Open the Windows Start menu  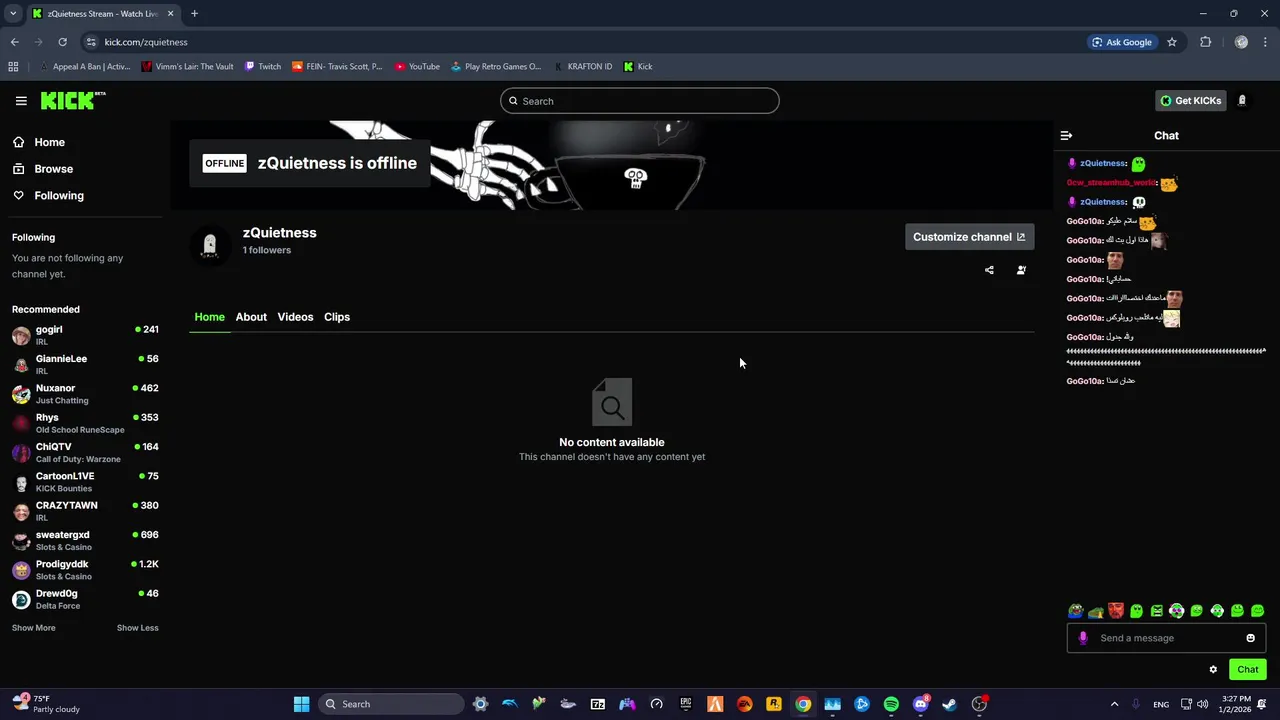click(x=301, y=704)
